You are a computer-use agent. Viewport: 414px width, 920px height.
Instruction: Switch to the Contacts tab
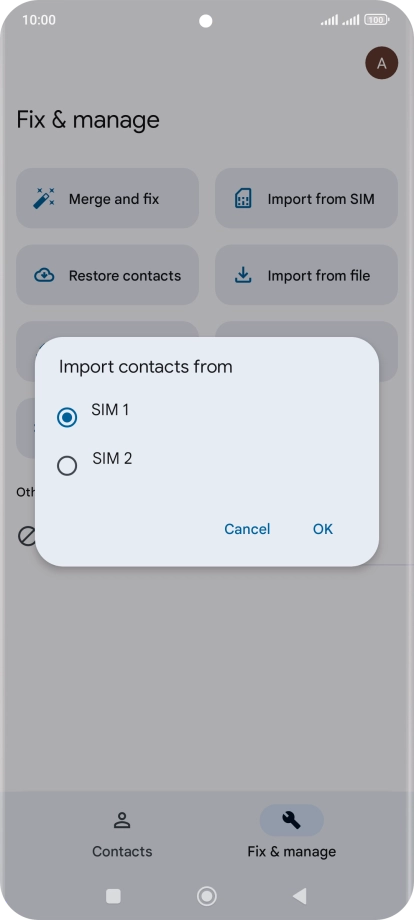(122, 836)
